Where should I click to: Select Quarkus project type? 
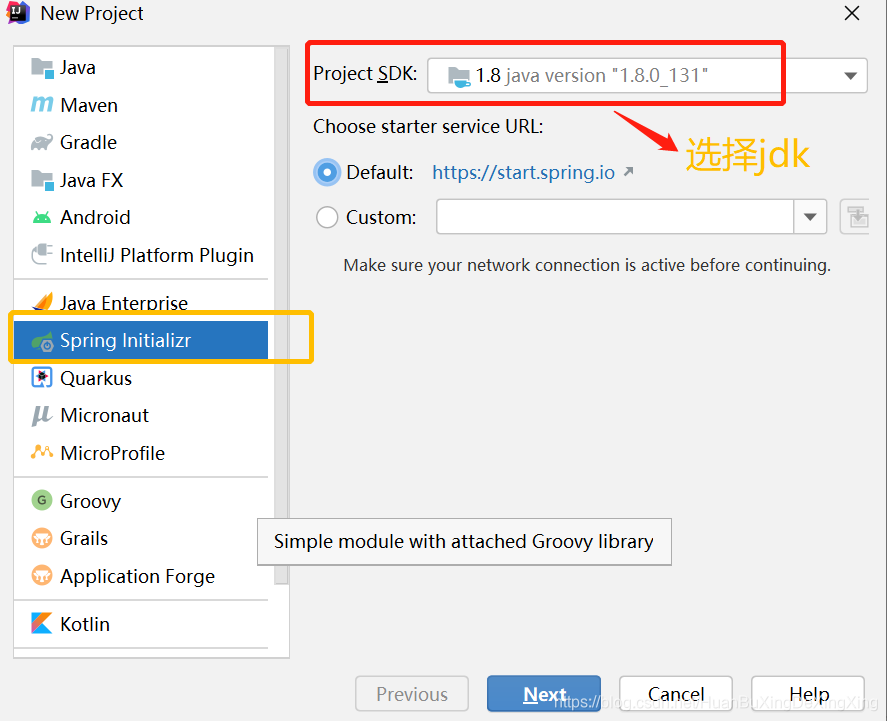point(141,378)
